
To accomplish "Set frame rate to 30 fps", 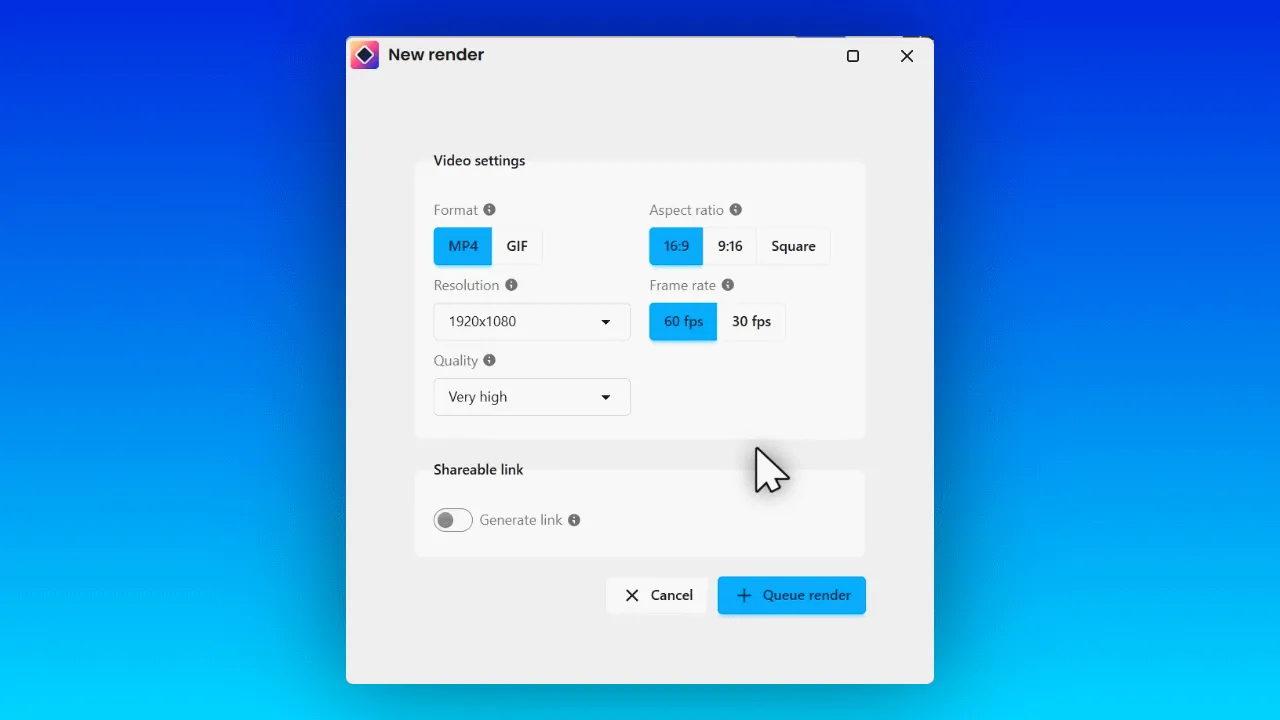I will tap(751, 322).
